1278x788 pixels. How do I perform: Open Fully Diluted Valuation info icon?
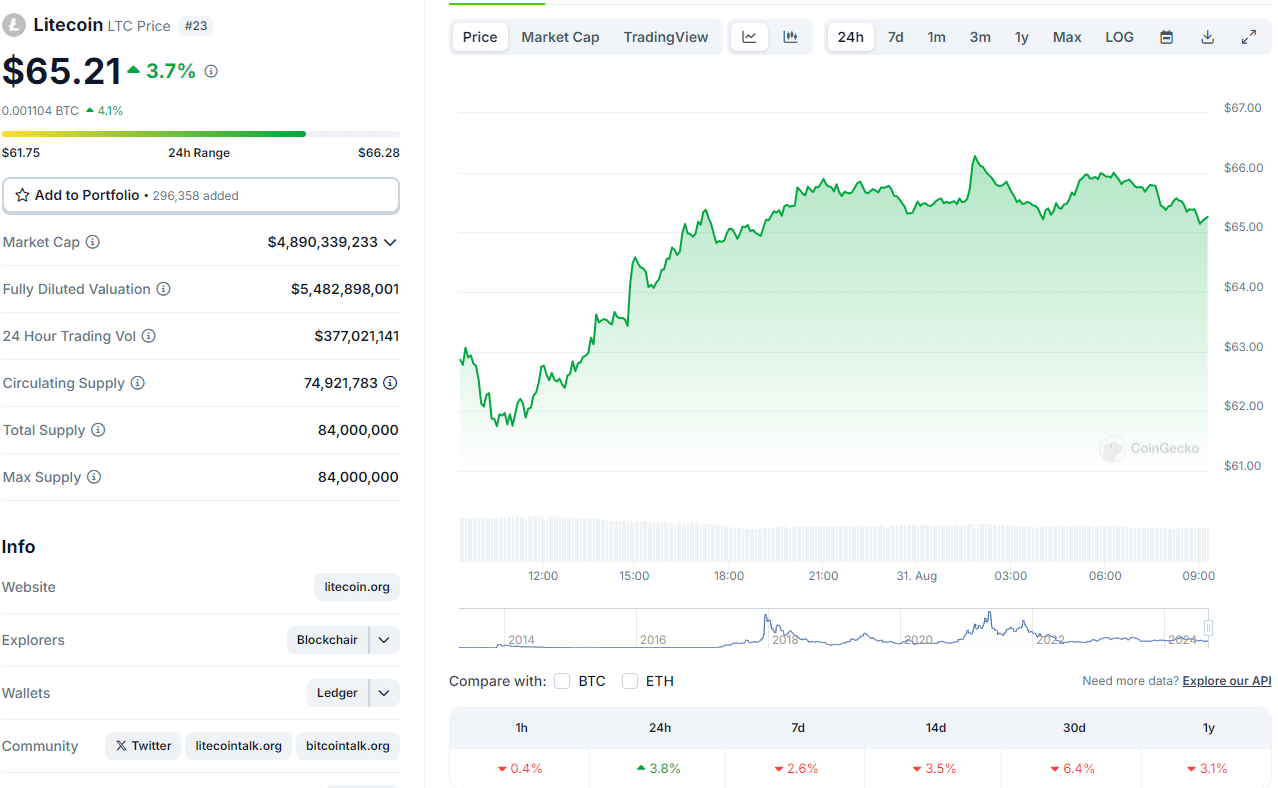pyautogui.click(x=163, y=289)
